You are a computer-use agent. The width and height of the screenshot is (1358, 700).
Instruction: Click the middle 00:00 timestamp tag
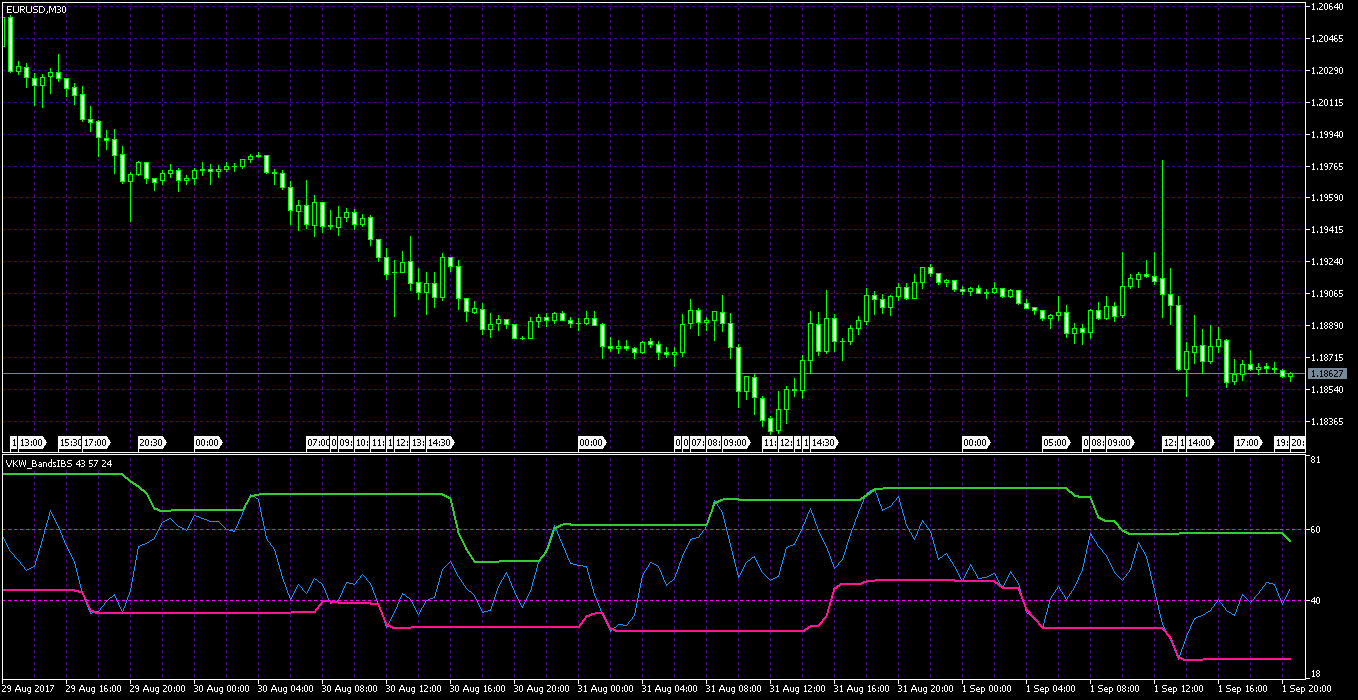[x=590, y=441]
